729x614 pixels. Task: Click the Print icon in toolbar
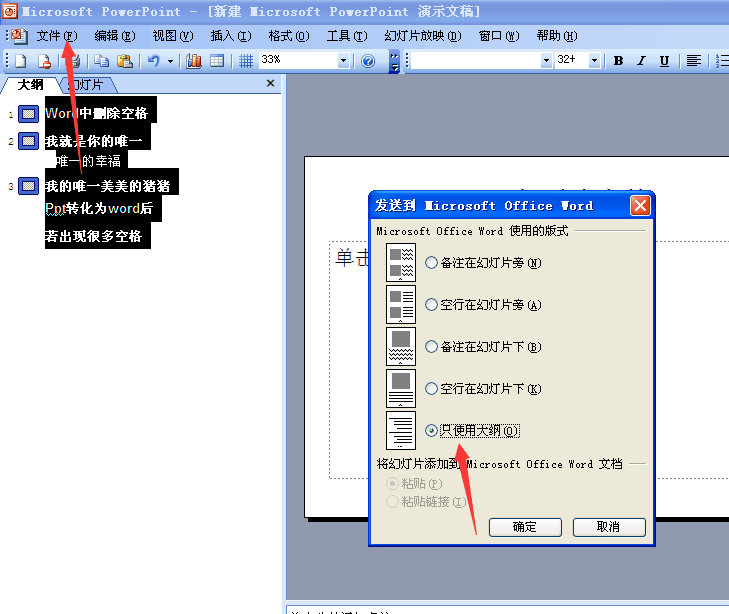pos(74,61)
